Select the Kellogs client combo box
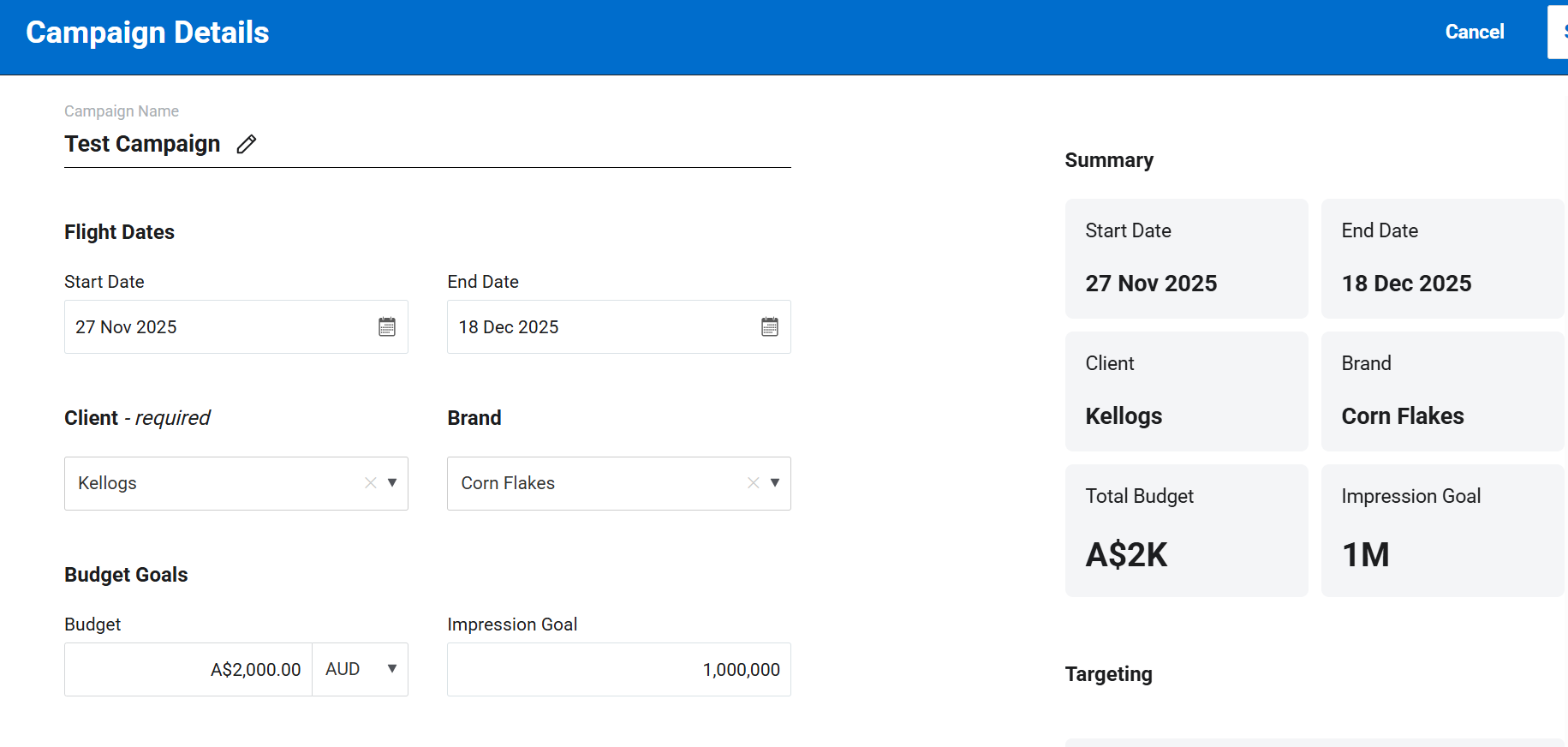This screenshot has width=1568, height=747. [x=214, y=483]
